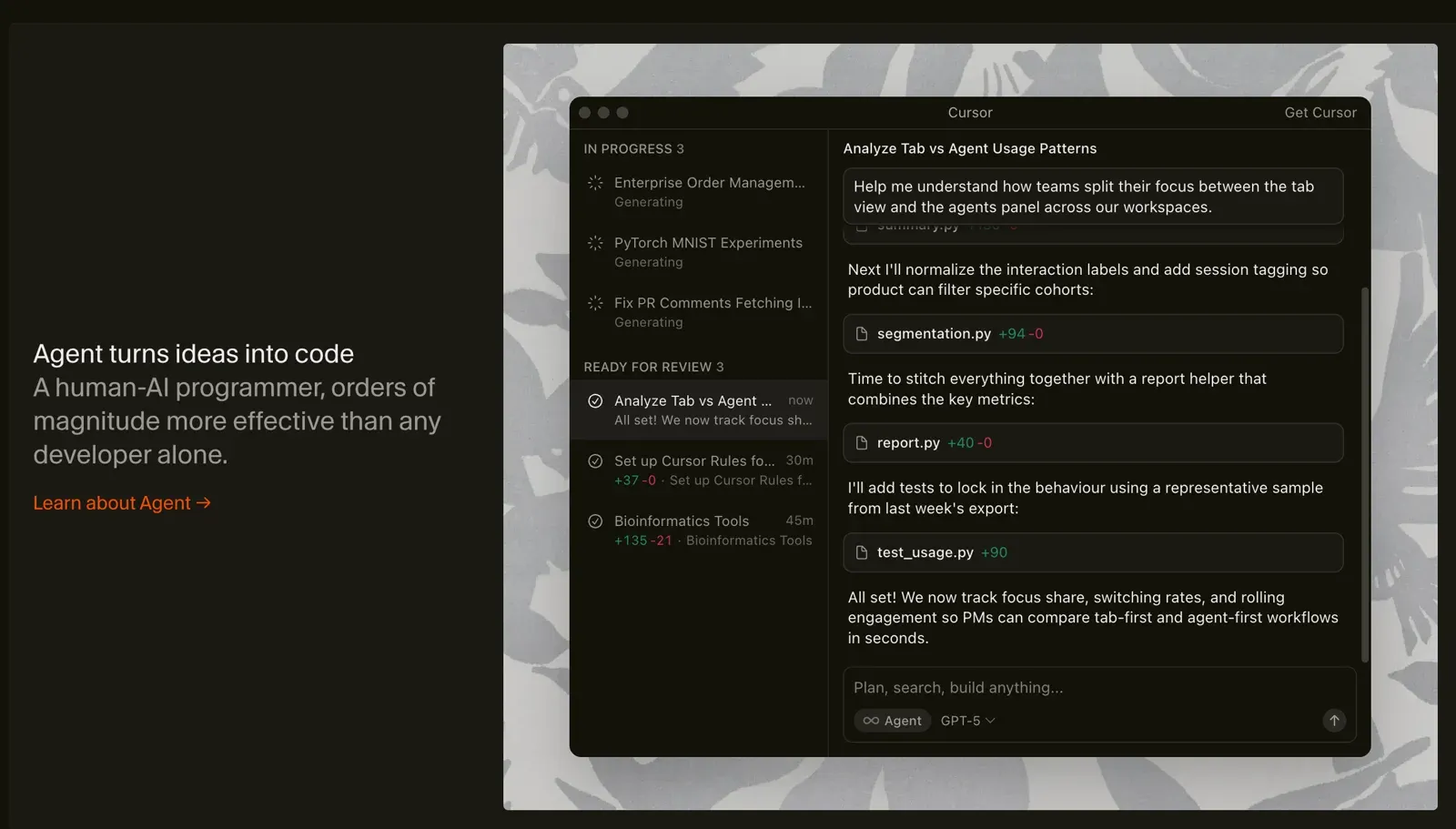The height and width of the screenshot is (829, 1456).
Task: Click spinner icon next to Fix PR Comments
Action: point(595,303)
